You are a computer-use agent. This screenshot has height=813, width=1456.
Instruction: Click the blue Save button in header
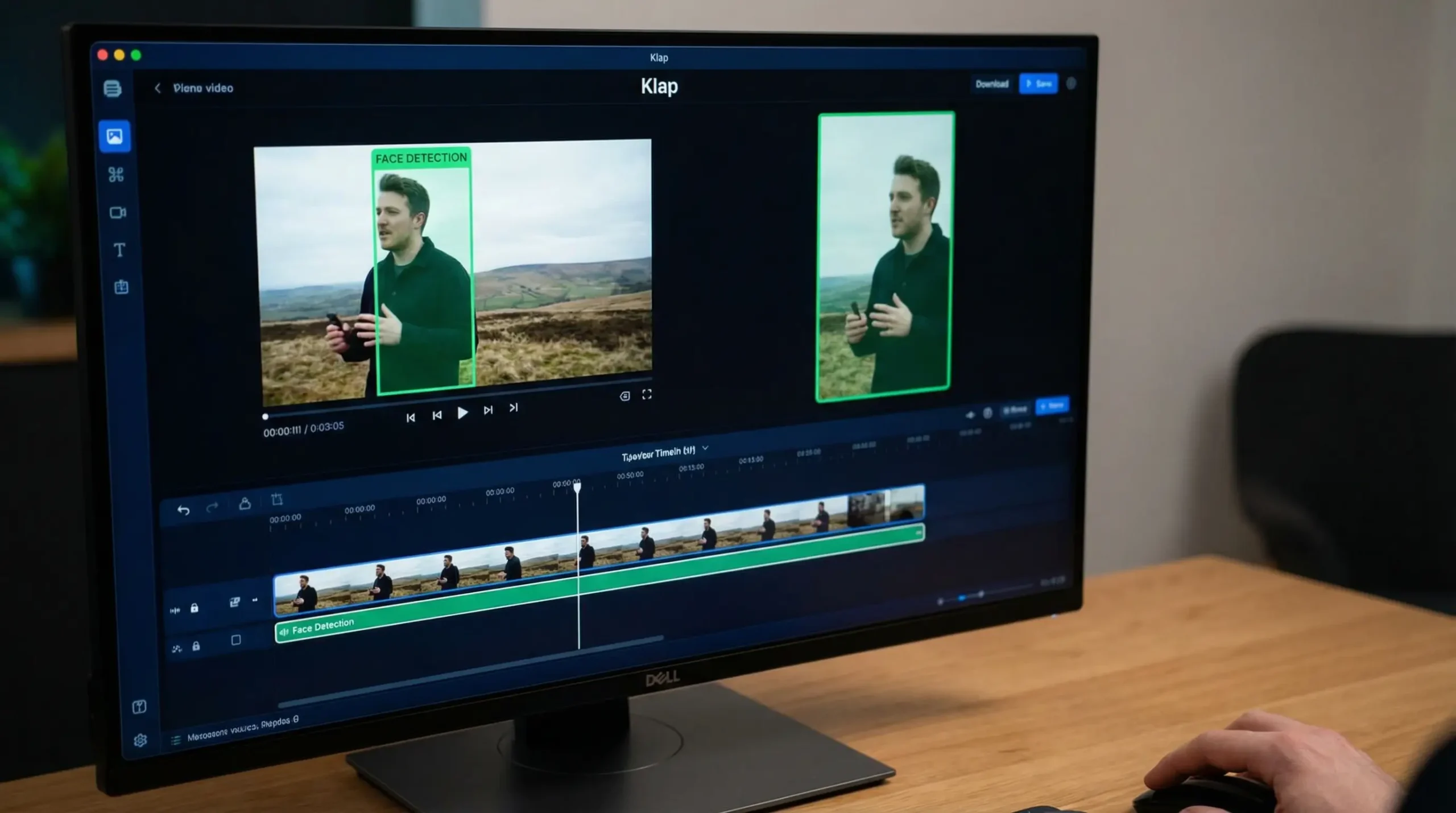click(1039, 84)
